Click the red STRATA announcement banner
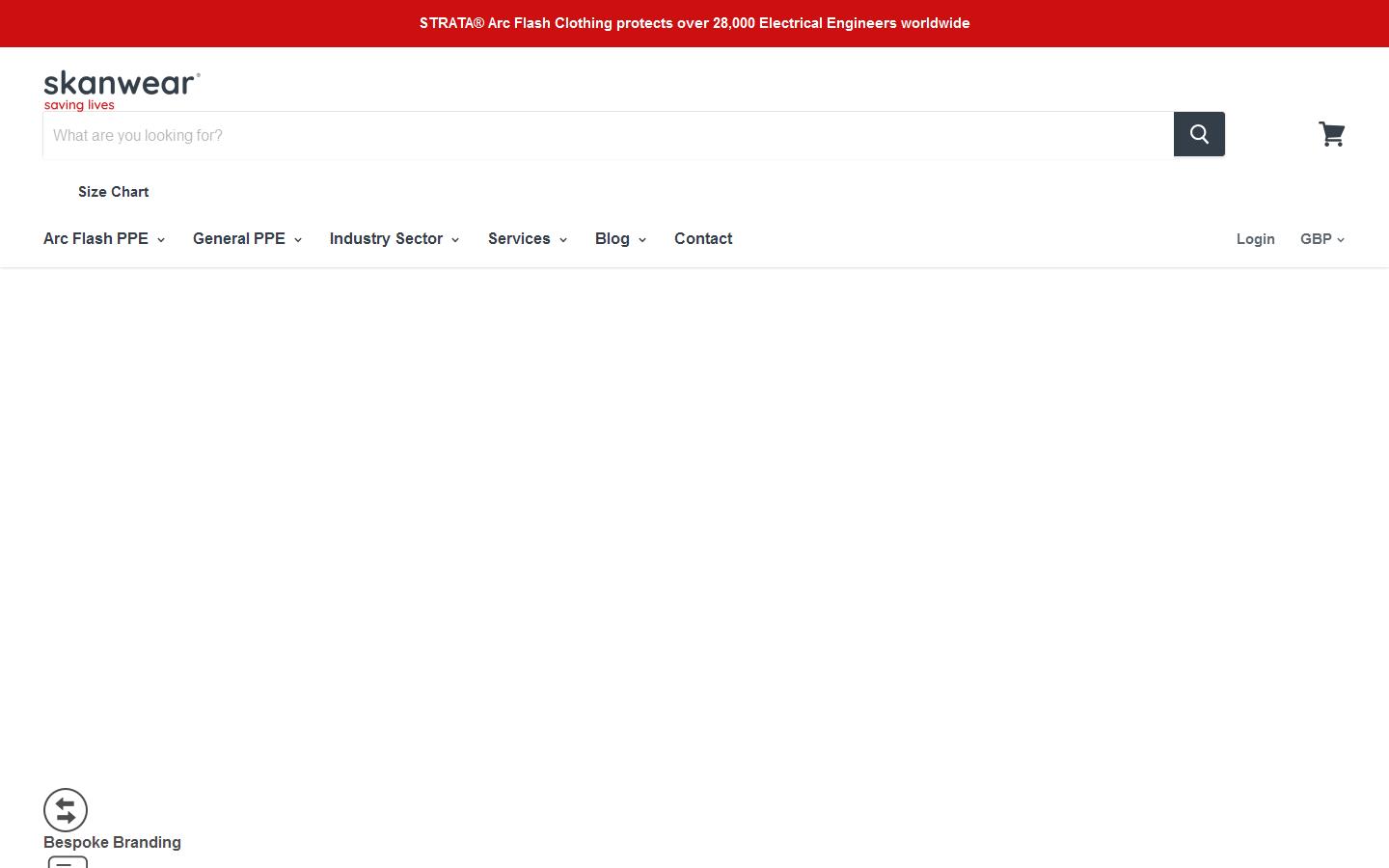The height and width of the screenshot is (868, 1389). point(694,23)
